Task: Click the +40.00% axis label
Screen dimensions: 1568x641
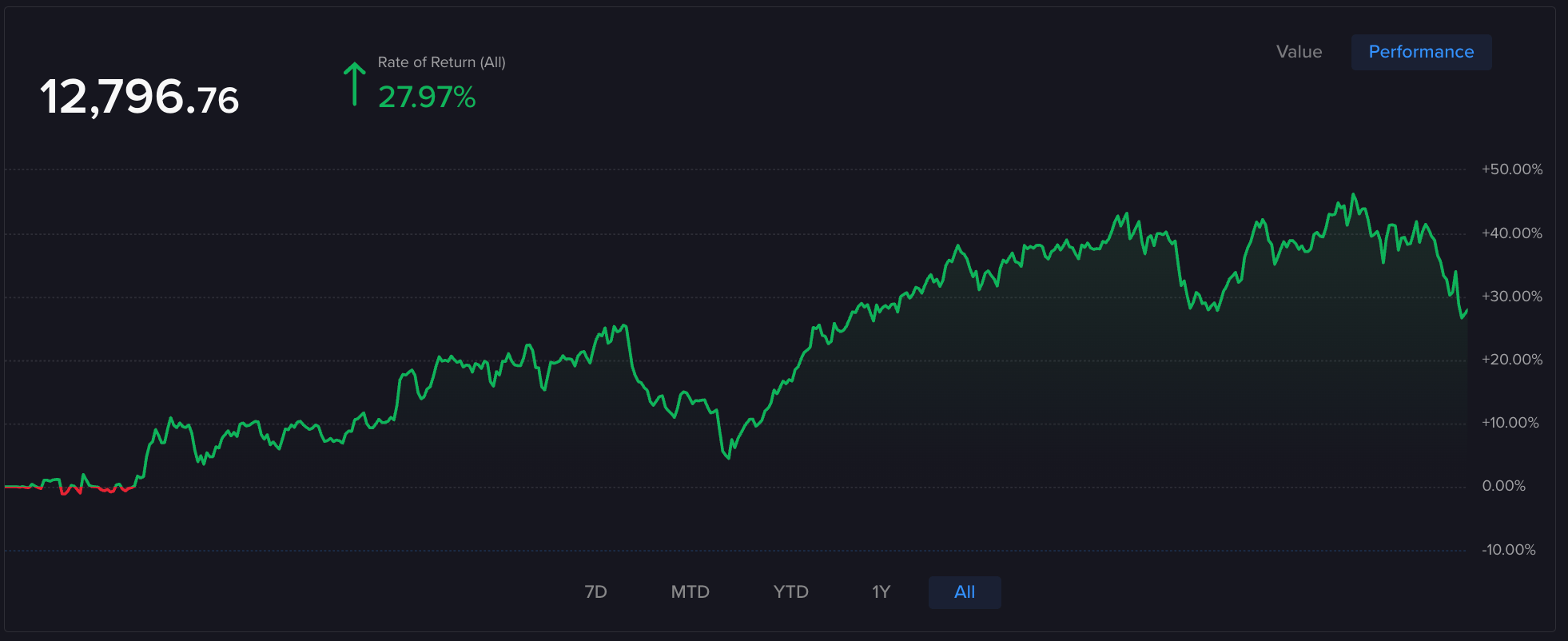Action: pos(1512,233)
